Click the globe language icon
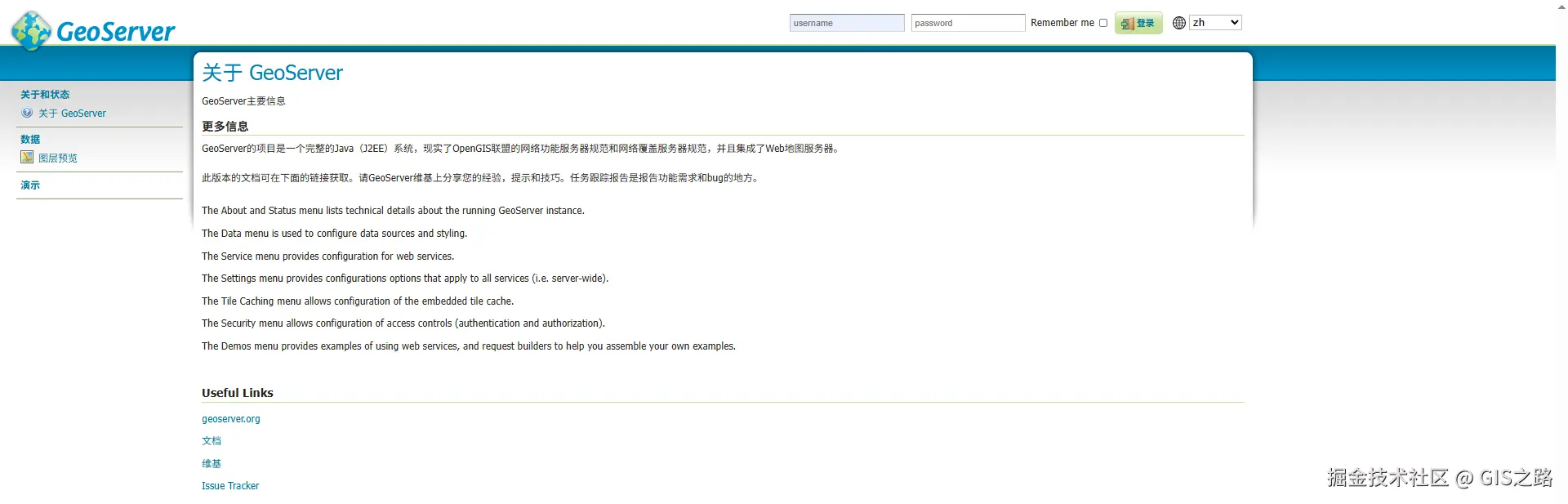The height and width of the screenshot is (504, 1568). (x=1179, y=23)
